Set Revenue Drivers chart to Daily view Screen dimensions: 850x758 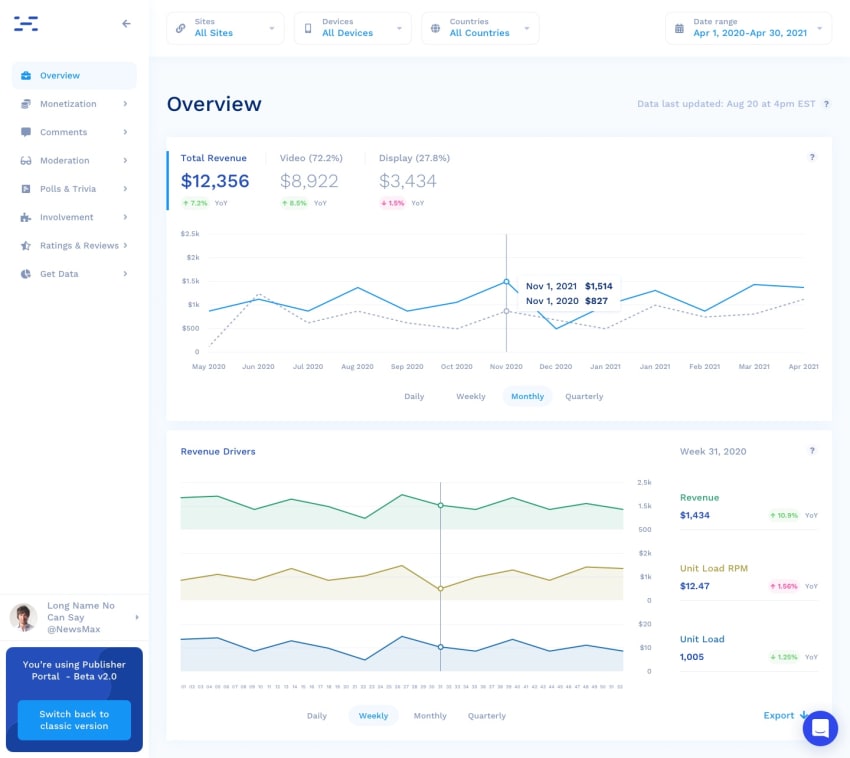coord(317,716)
